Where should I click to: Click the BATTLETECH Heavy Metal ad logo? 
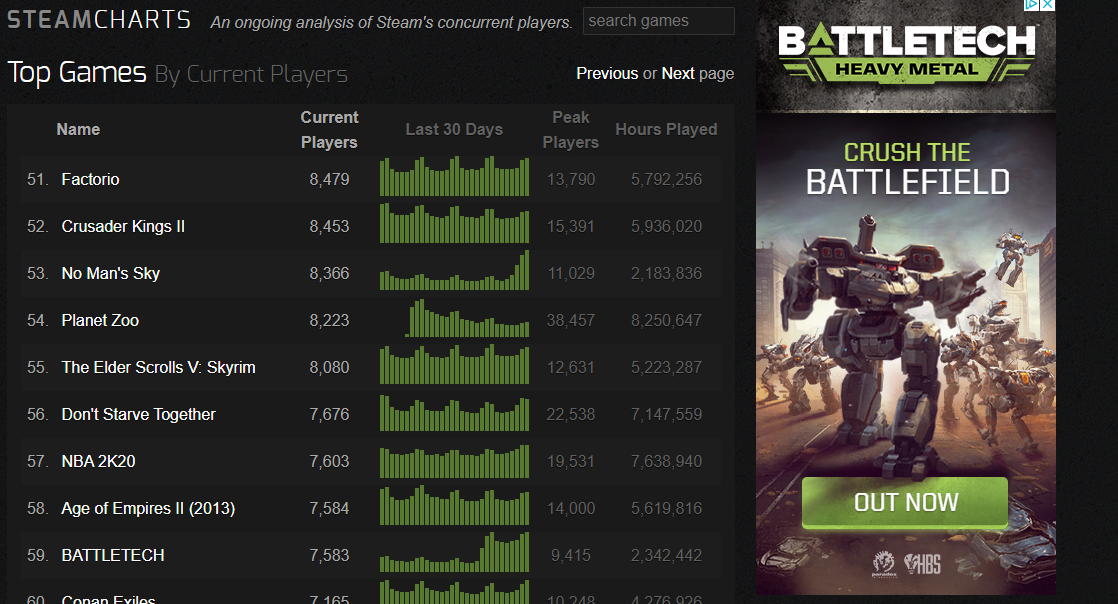[906, 51]
